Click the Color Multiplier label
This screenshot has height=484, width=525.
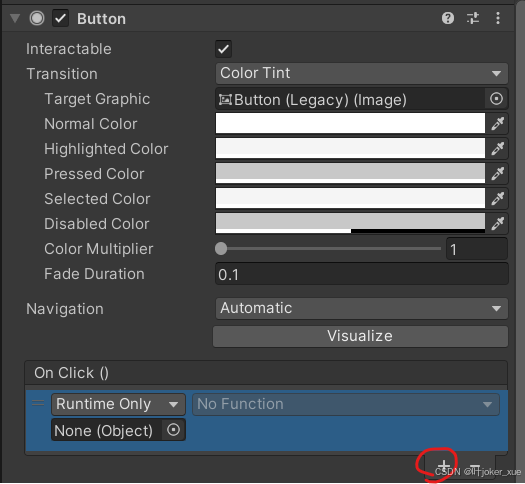click(99, 249)
